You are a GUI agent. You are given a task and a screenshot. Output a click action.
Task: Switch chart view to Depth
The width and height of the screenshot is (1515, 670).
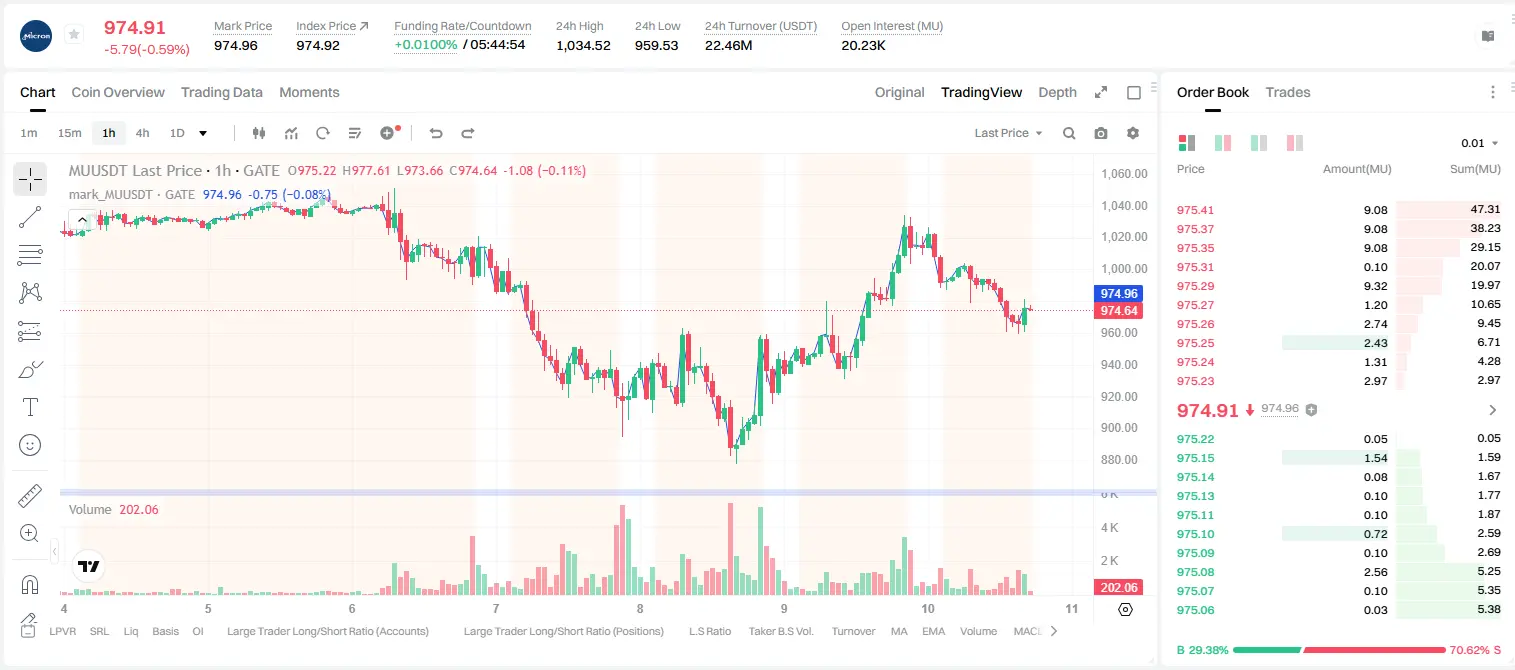point(1057,92)
